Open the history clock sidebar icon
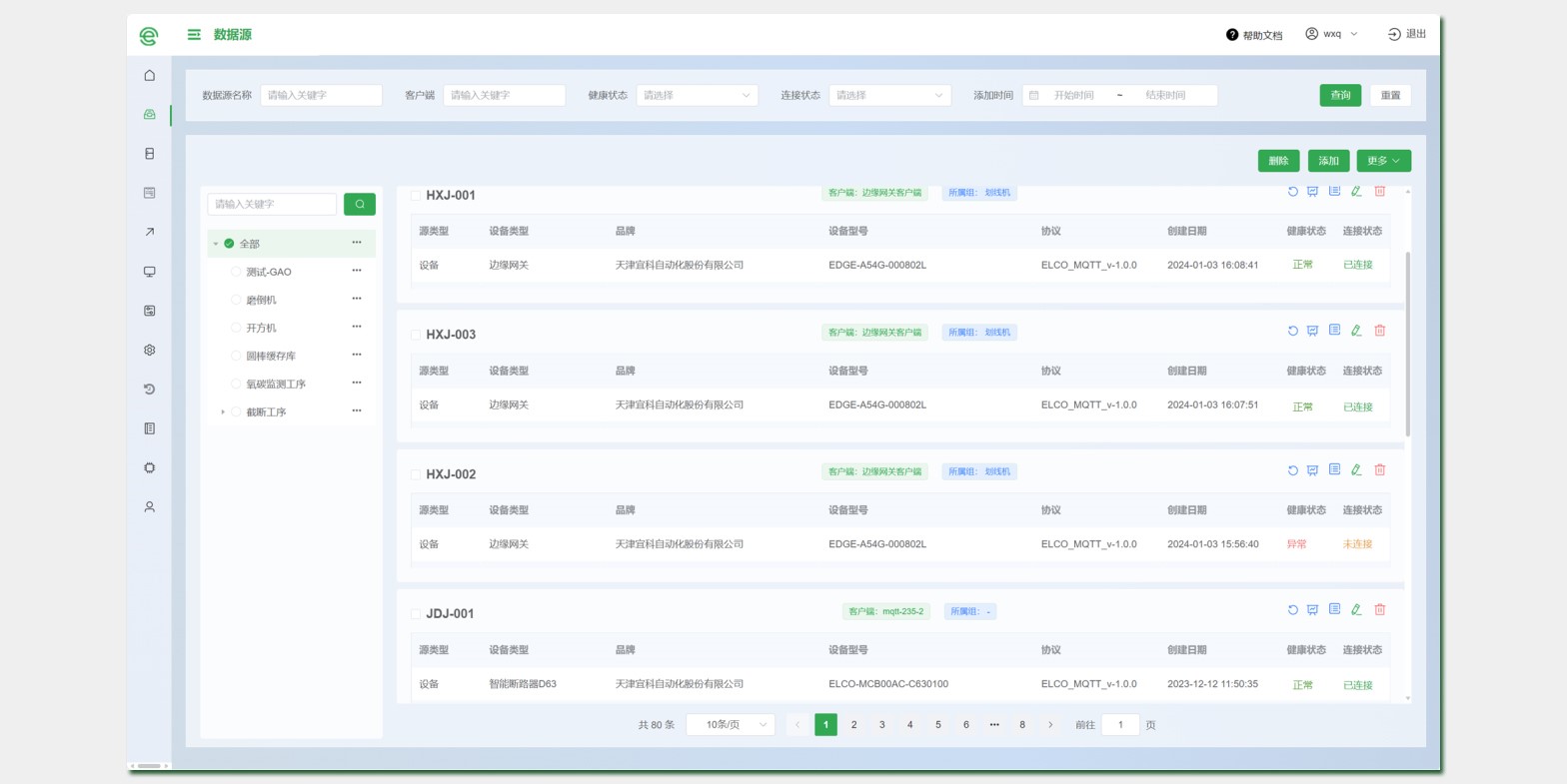Image resolution: width=1567 pixels, height=784 pixels. tap(149, 390)
